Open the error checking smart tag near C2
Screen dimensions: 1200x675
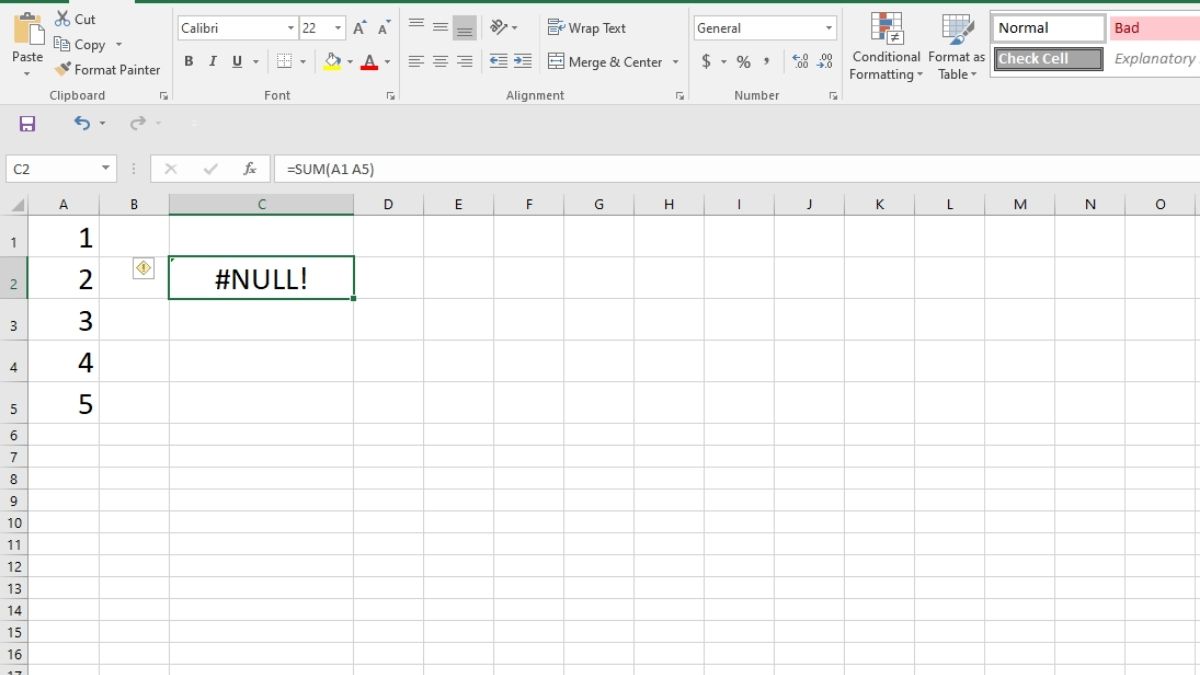143,268
